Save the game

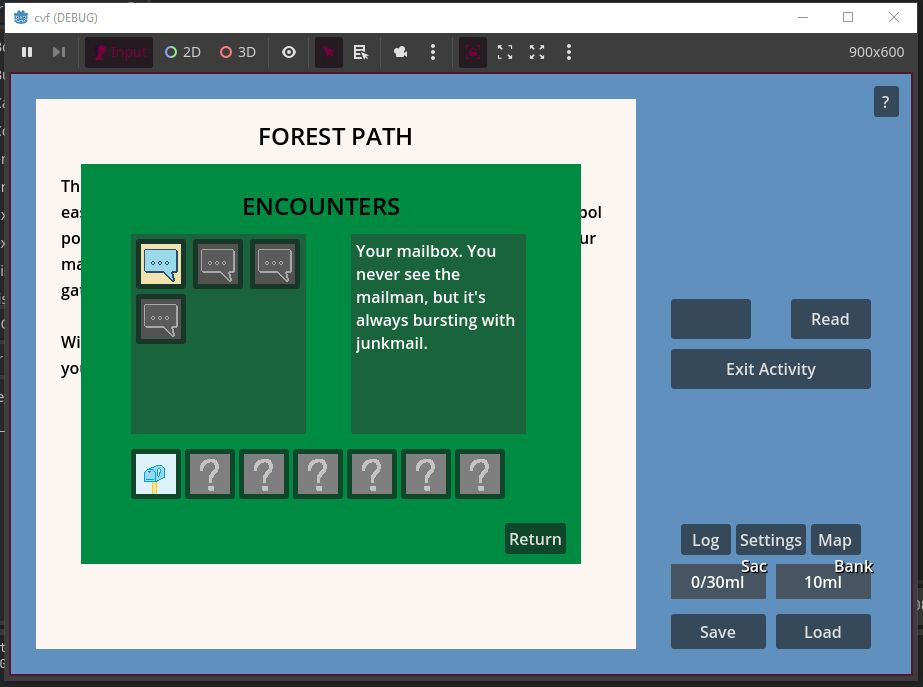[718, 632]
